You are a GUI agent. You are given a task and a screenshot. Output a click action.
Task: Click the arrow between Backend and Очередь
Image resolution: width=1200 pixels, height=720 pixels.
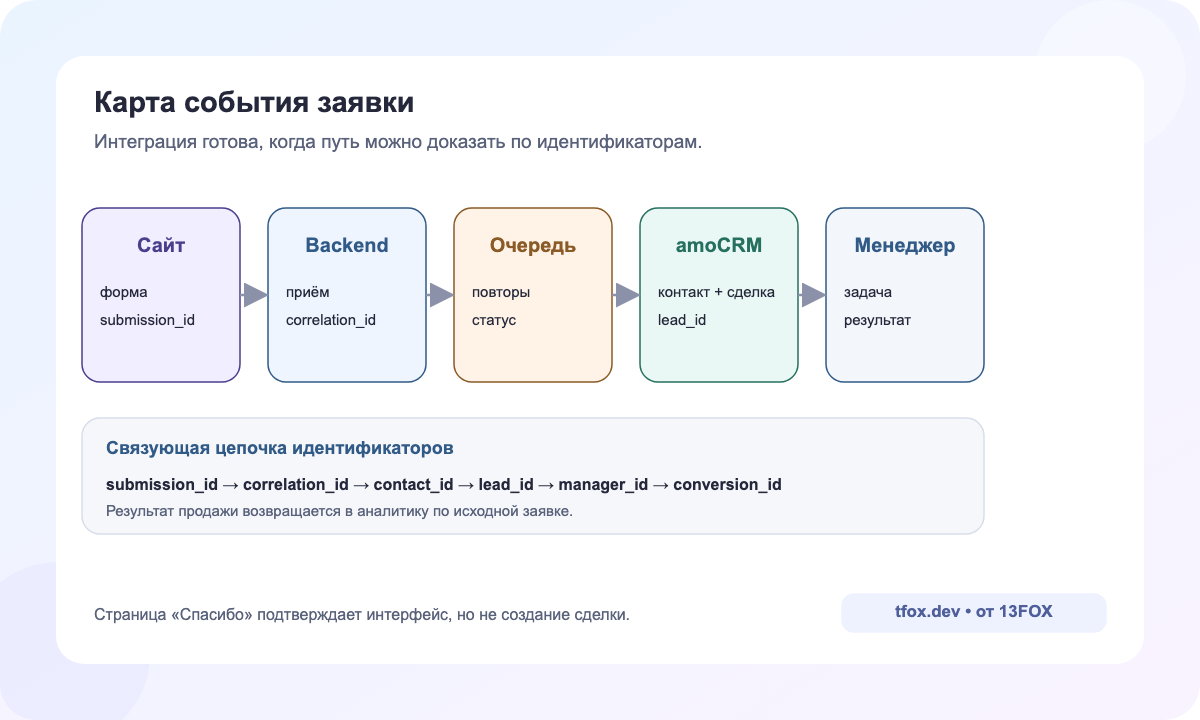pos(440,295)
